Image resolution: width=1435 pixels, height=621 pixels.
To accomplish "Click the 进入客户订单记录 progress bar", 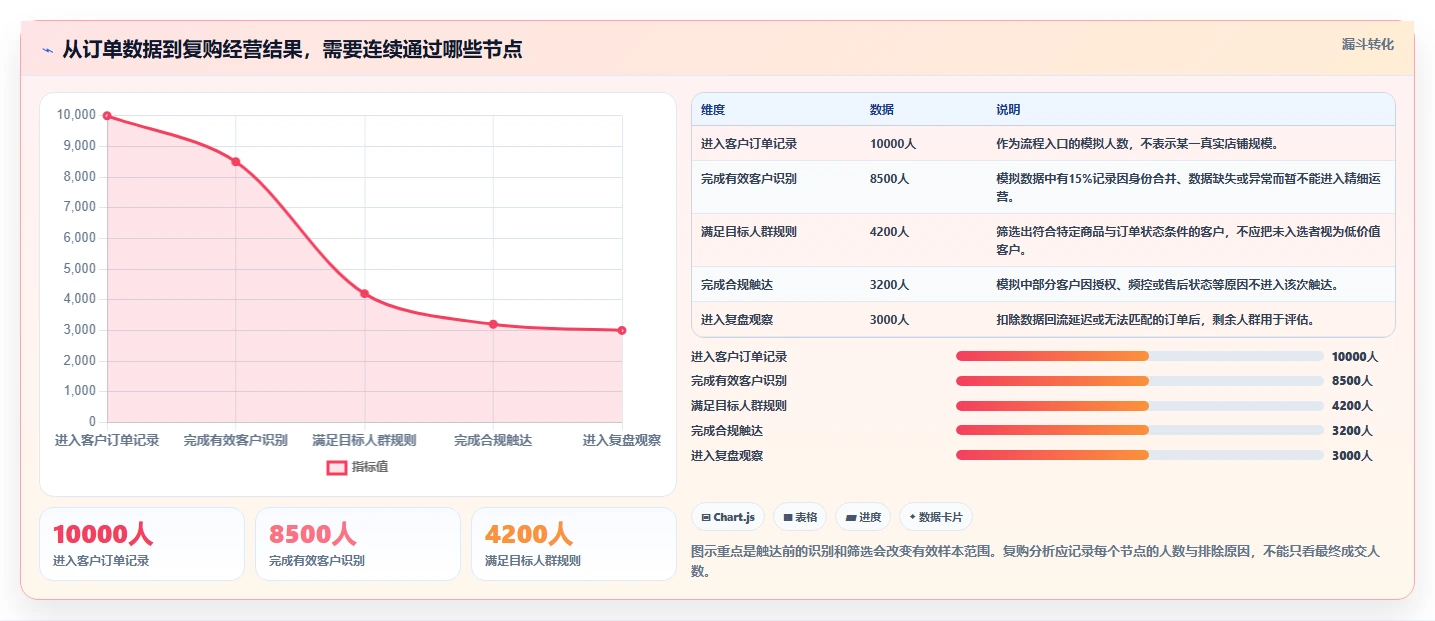I will [1140, 356].
